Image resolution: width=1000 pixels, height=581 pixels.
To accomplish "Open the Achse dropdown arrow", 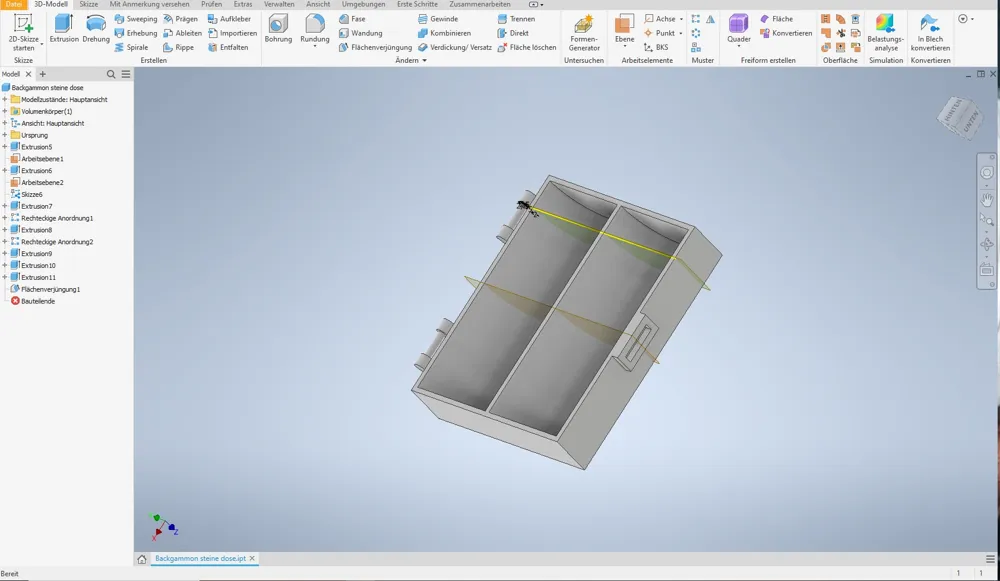I will [681, 19].
